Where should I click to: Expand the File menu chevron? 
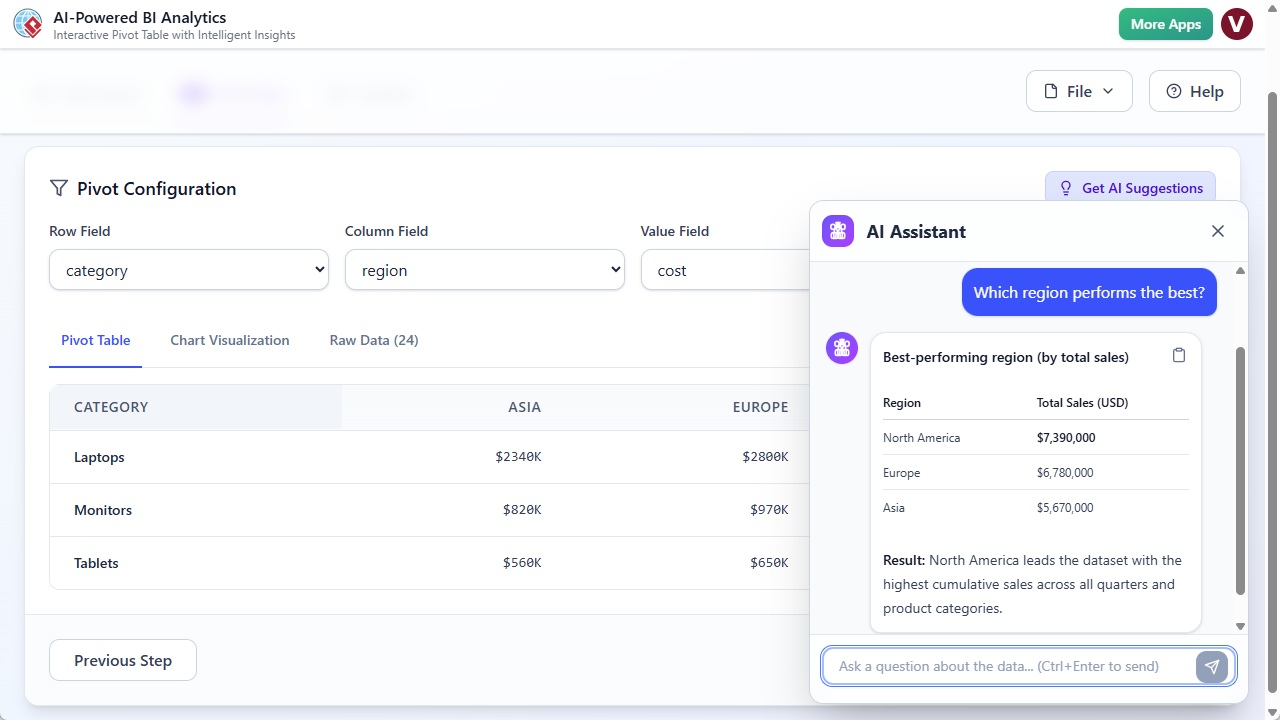point(1108,91)
